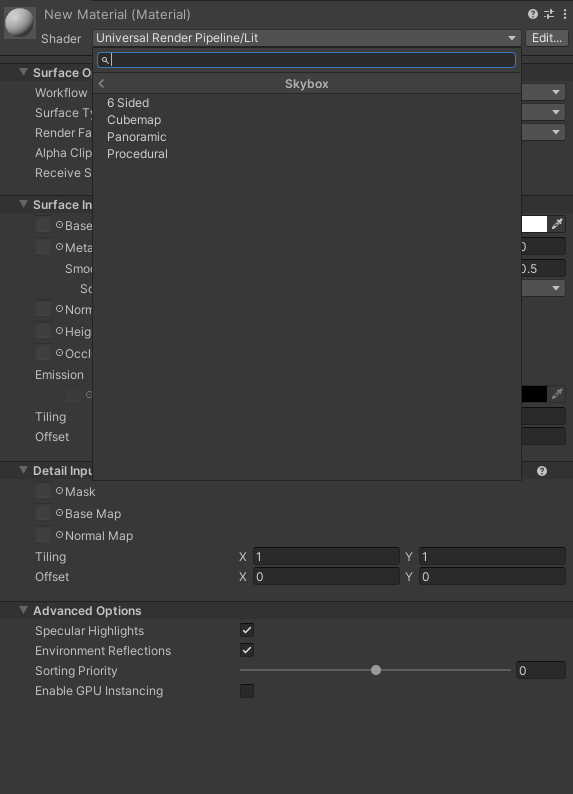Screen dimensions: 573x794
Task: Open object picker circle for Height map
Action: 59,331
